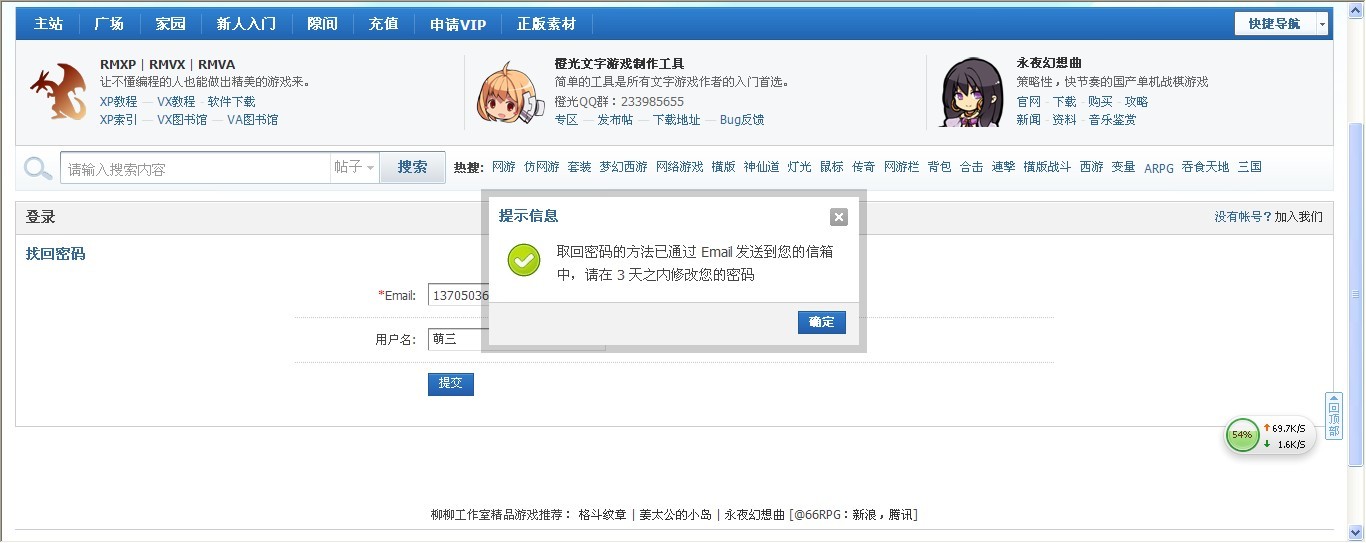The height and width of the screenshot is (543, 1366).
Task: Click the 搜索 button
Action: click(x=412, y=168)
